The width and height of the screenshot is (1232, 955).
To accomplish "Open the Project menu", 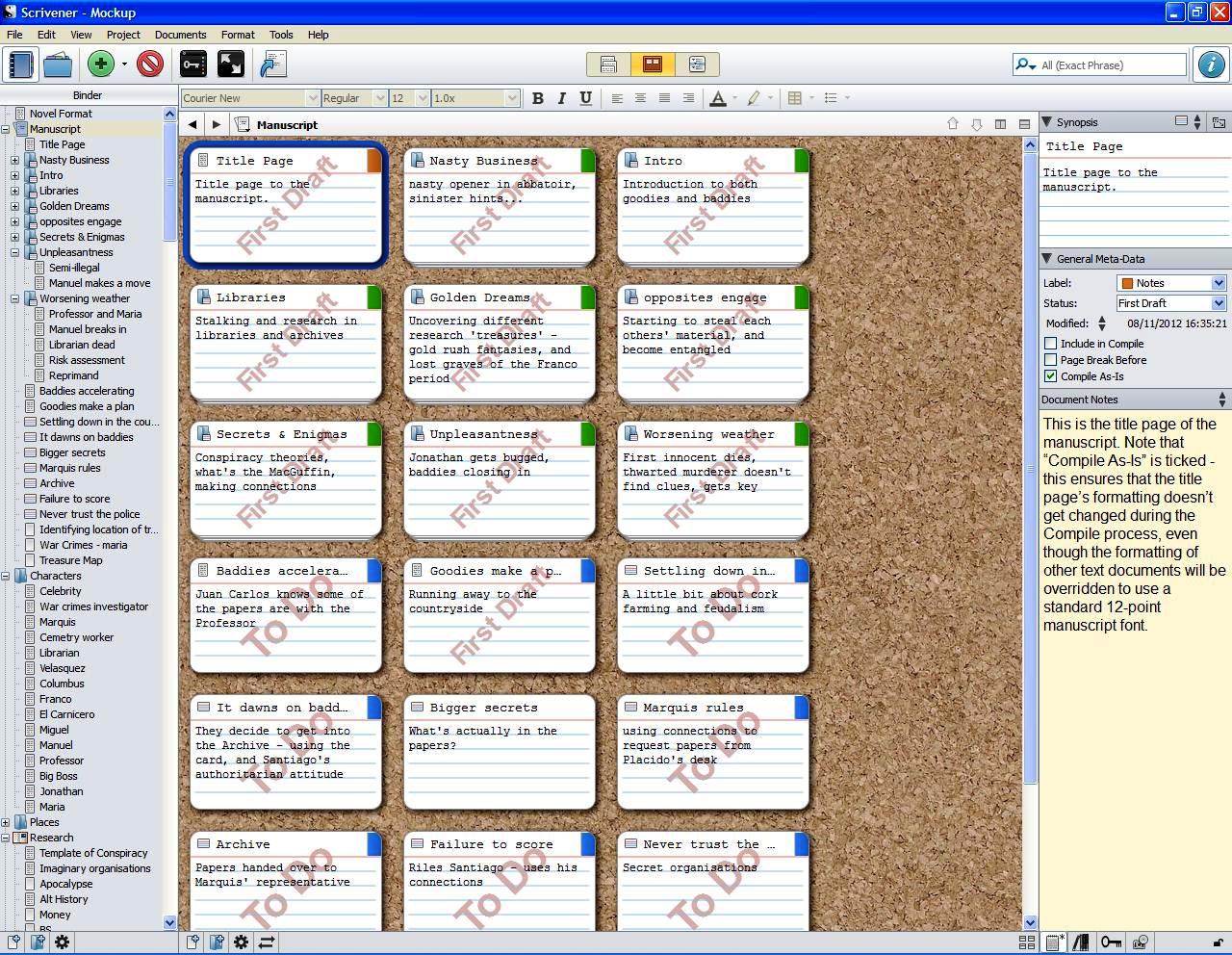I will (123, 35).
